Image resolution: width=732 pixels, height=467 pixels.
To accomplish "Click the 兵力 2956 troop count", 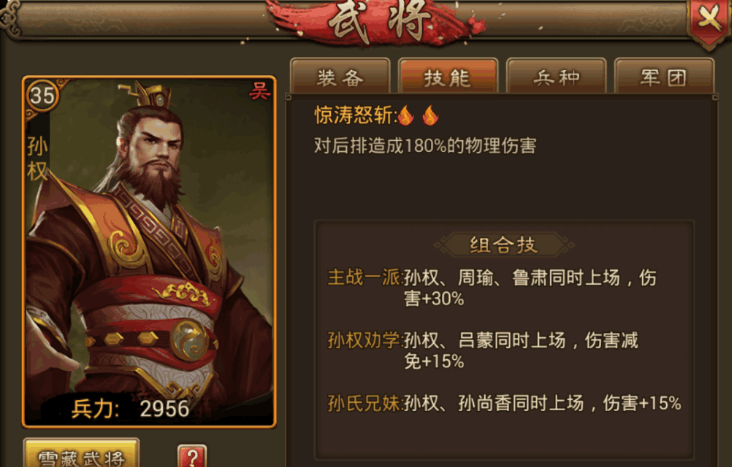I will click(x=130, y=409).
